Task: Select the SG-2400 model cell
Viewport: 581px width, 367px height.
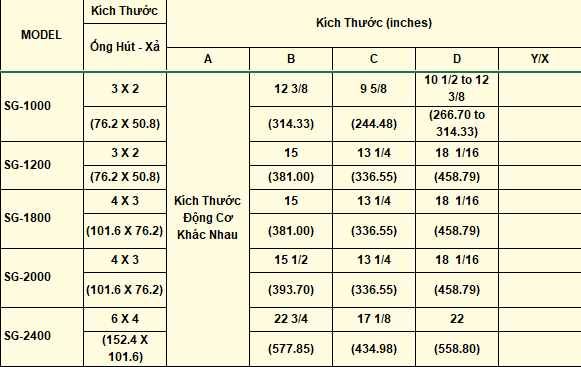Action: click(x=42, y=337)
